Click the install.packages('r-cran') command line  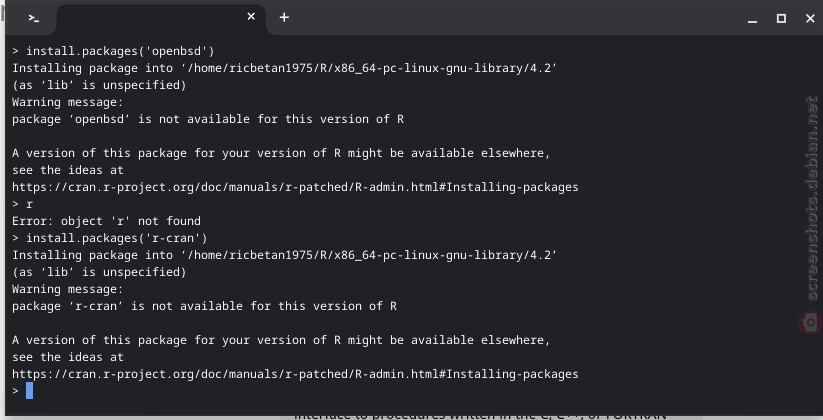(x=110, y=238)
